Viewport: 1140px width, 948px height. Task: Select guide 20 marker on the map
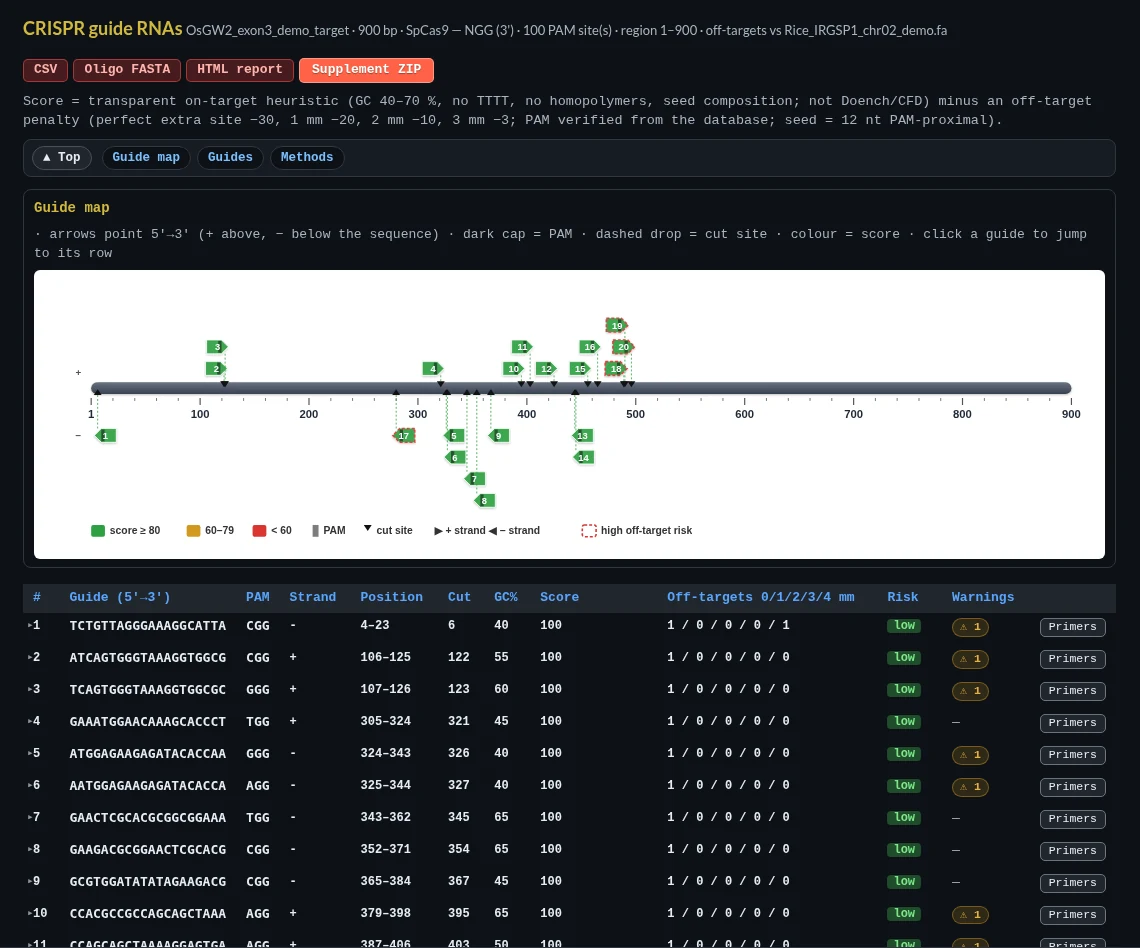tap(623, 347)
